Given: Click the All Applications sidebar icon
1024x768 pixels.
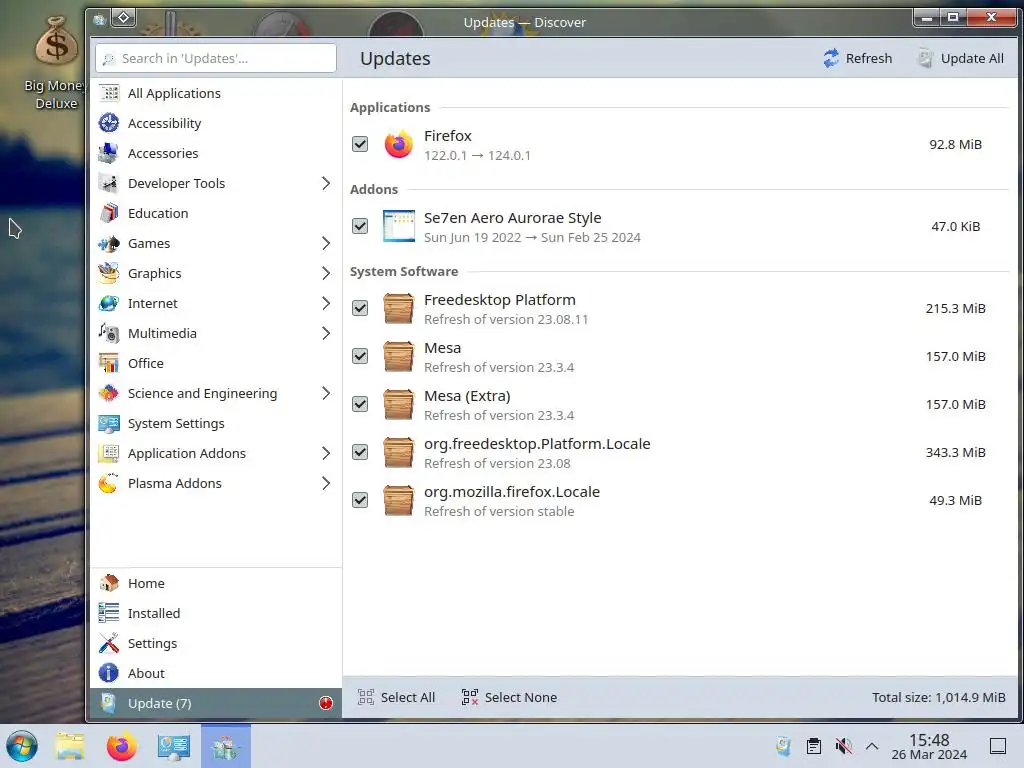Looking at the screenshot, I should pos(109,93).
